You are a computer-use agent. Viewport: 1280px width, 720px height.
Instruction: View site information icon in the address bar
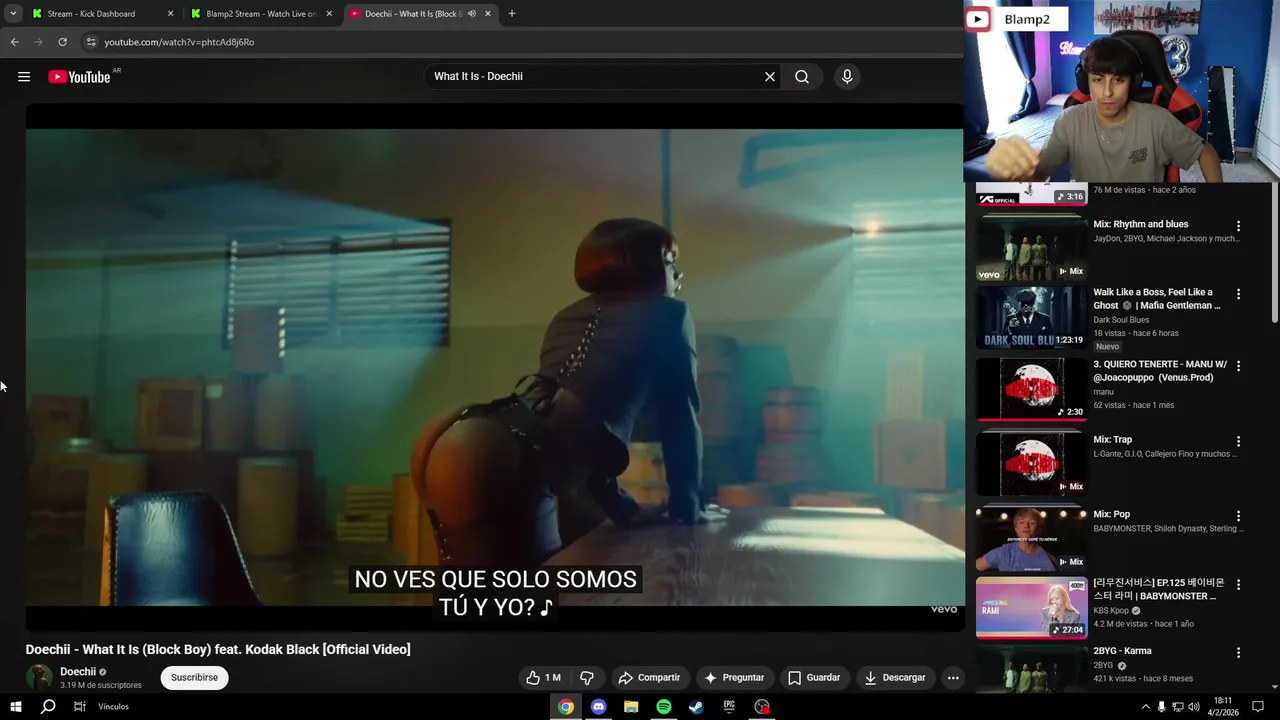(x=90, y=42)
